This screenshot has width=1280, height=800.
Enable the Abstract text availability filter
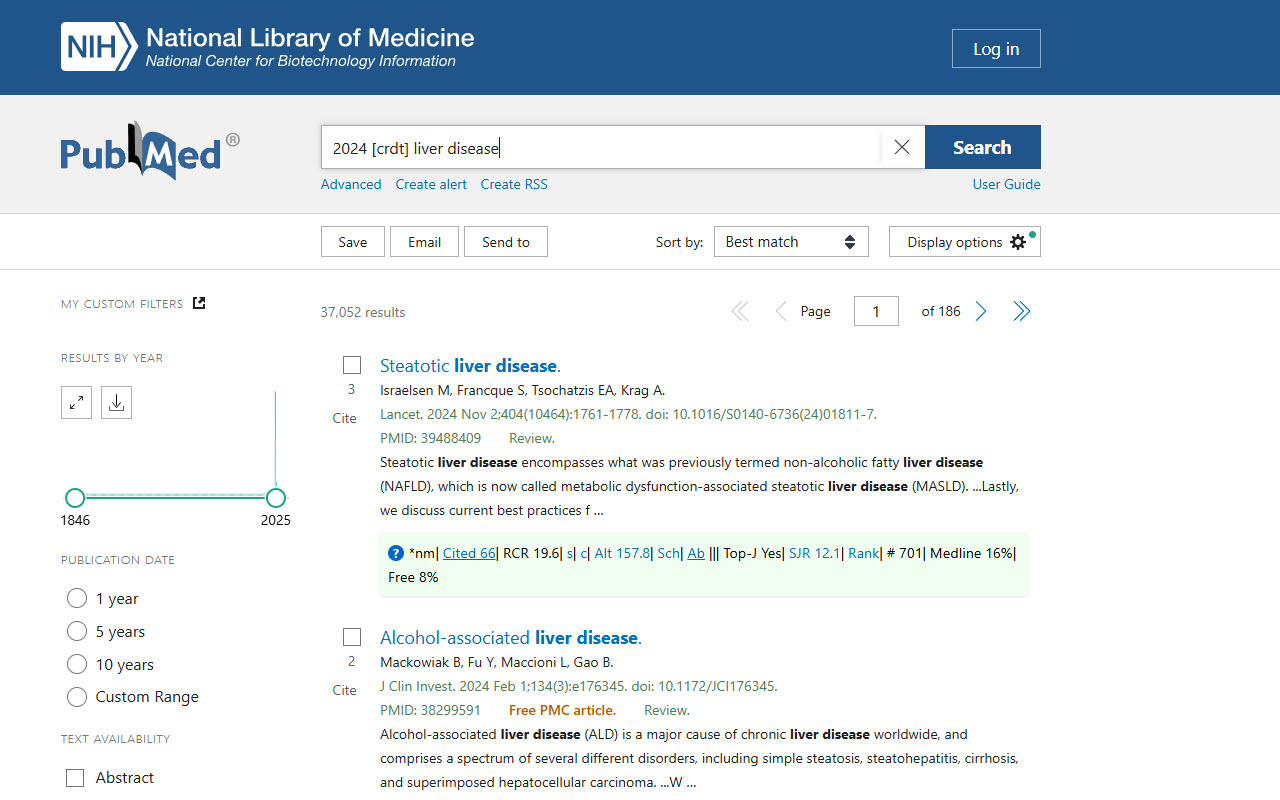(x=74, y=777)
